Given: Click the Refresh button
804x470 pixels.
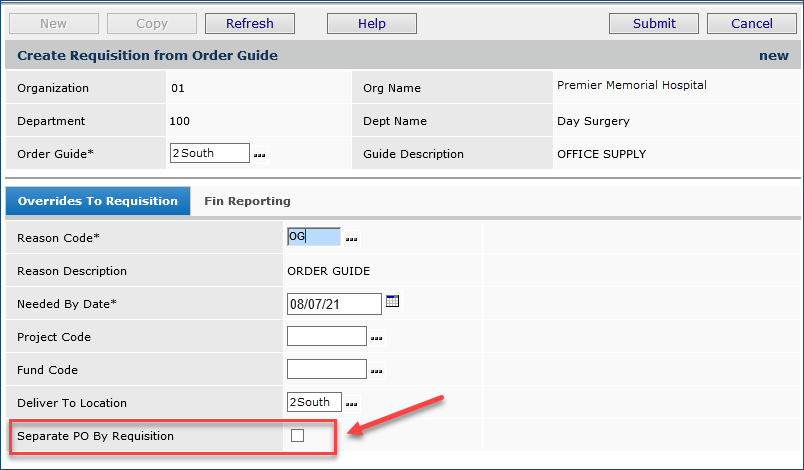Looking at the screenshot, I should coord(250,23).
